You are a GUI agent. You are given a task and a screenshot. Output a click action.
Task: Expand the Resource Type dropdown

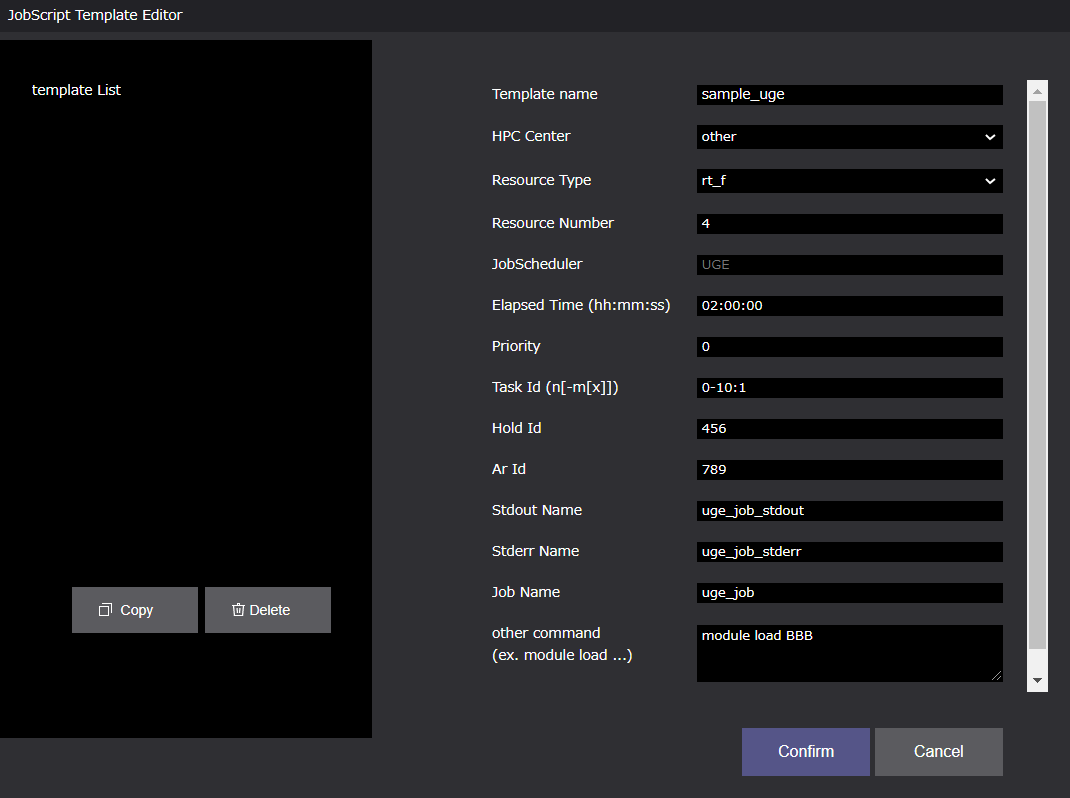coord(849,181)
